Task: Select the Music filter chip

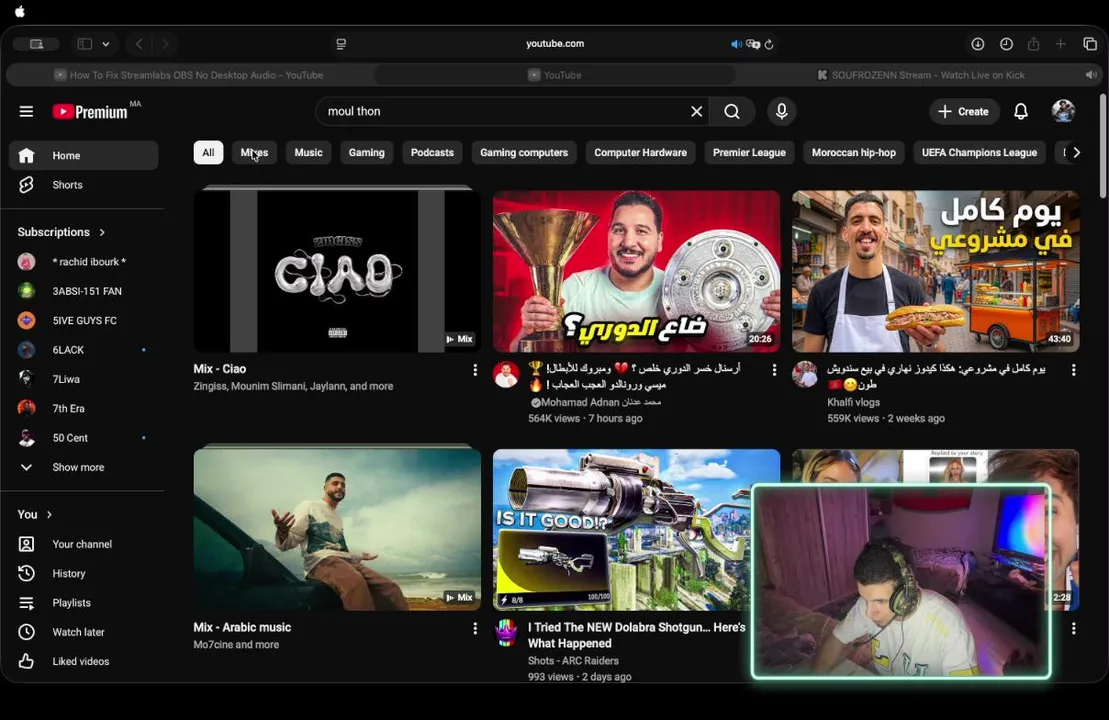Action: tap(308, 153)
